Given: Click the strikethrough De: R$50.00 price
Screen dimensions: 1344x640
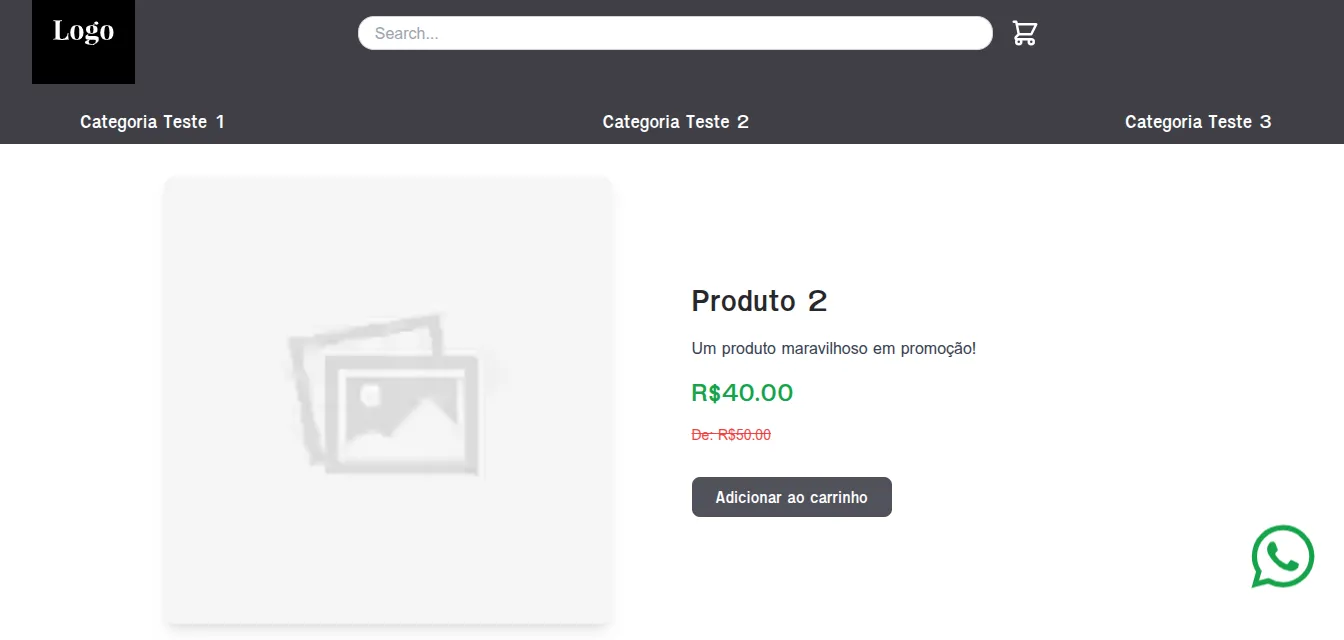Looking at the screenshot, I should pyautogui.click(x=731, y=434).
